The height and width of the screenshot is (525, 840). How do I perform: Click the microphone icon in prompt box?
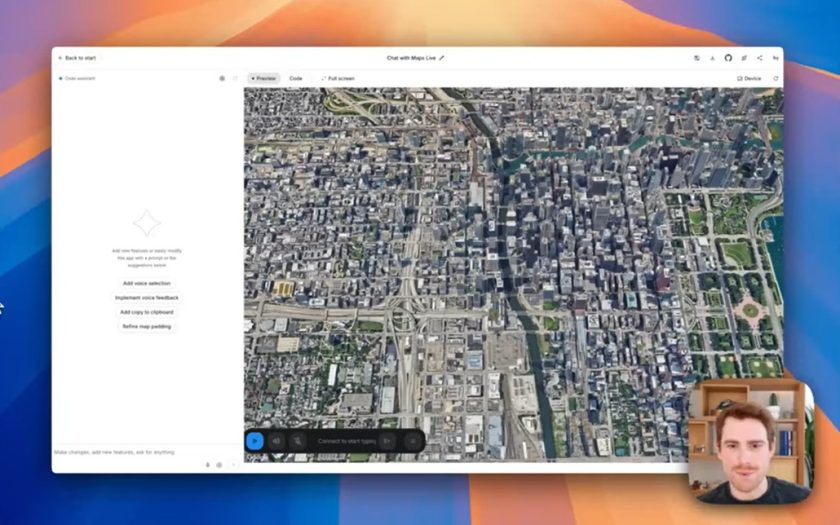[208, 464]
